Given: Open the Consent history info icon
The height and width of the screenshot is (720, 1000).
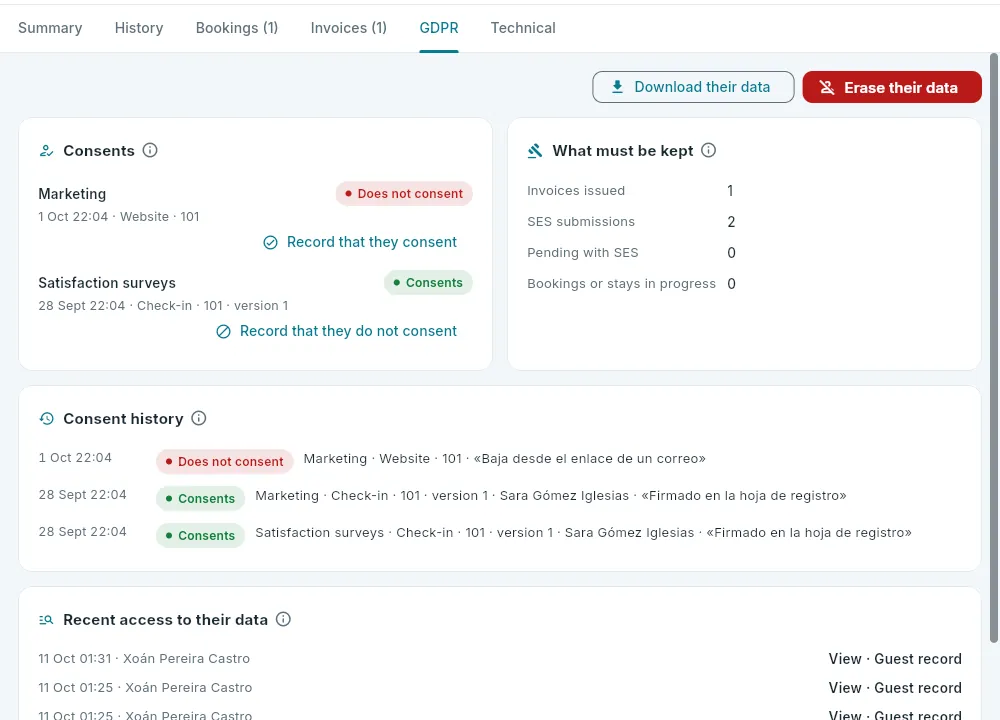Looking at the screenshot, I should tap(199, 418).
